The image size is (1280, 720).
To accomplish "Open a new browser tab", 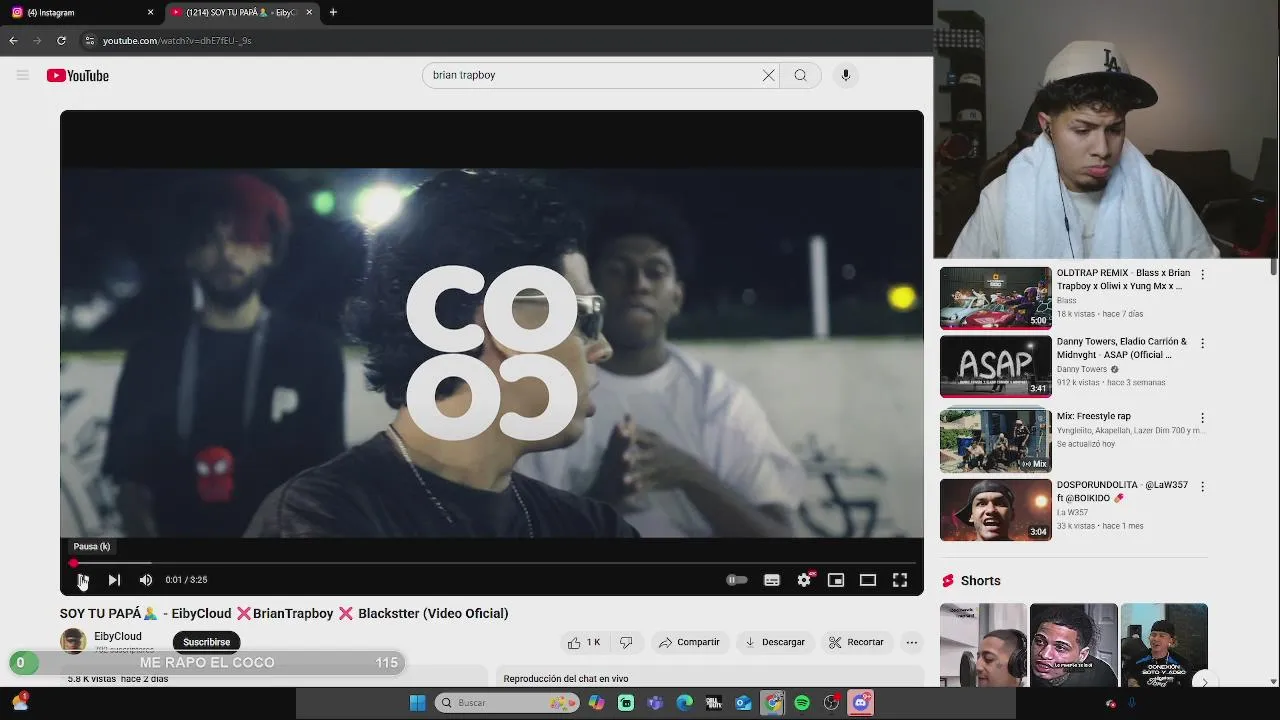I will tap(333, 12).
